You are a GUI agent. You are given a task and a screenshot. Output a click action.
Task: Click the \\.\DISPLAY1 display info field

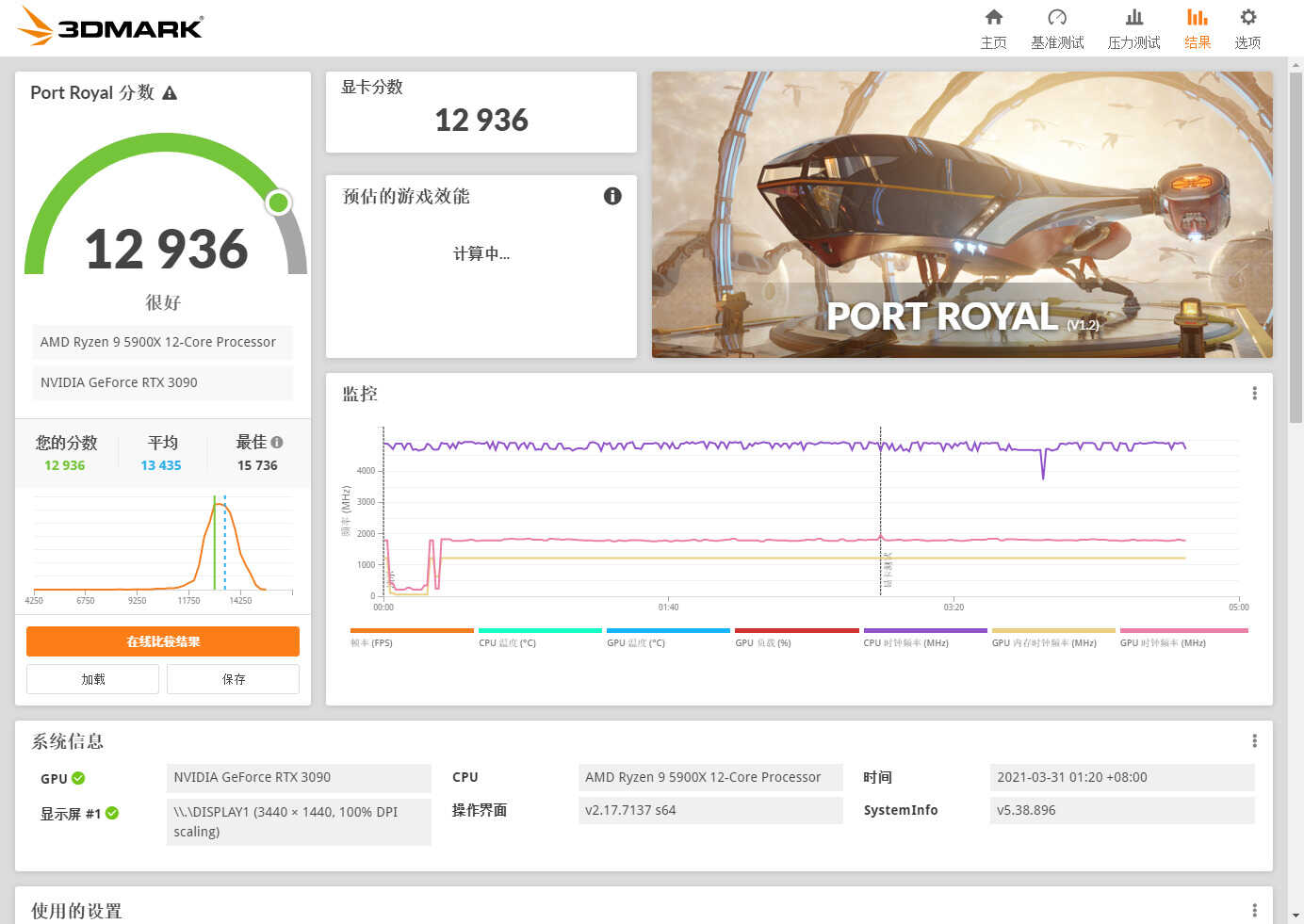tap(299, 821)
